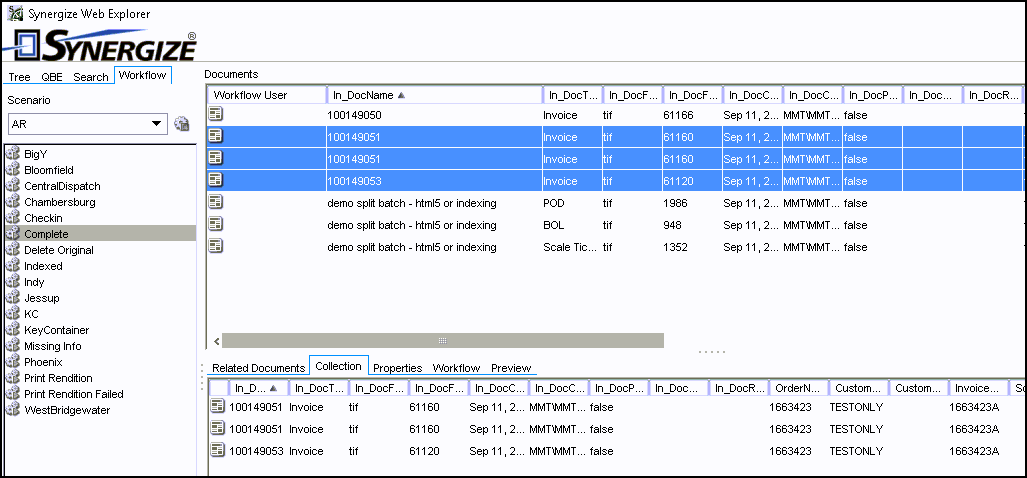This screenshot has height=478, width=1027.
Task: Click the icon next to the Scenario dropdown
Action: 181,123
